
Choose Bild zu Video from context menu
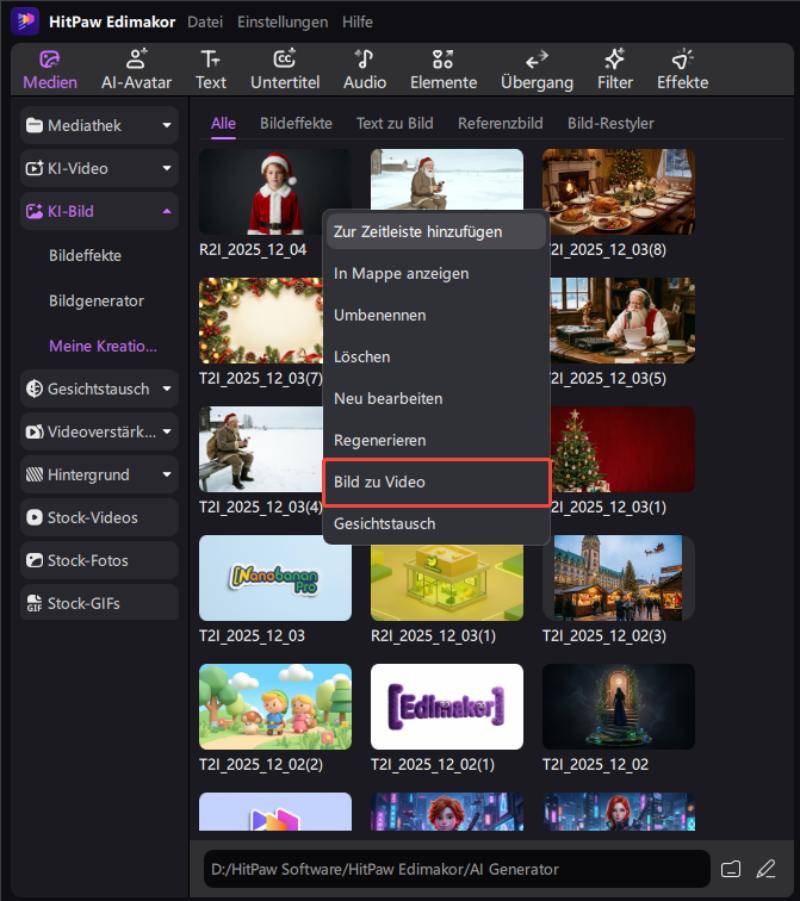pyautogui.click(x=436, y=482)
